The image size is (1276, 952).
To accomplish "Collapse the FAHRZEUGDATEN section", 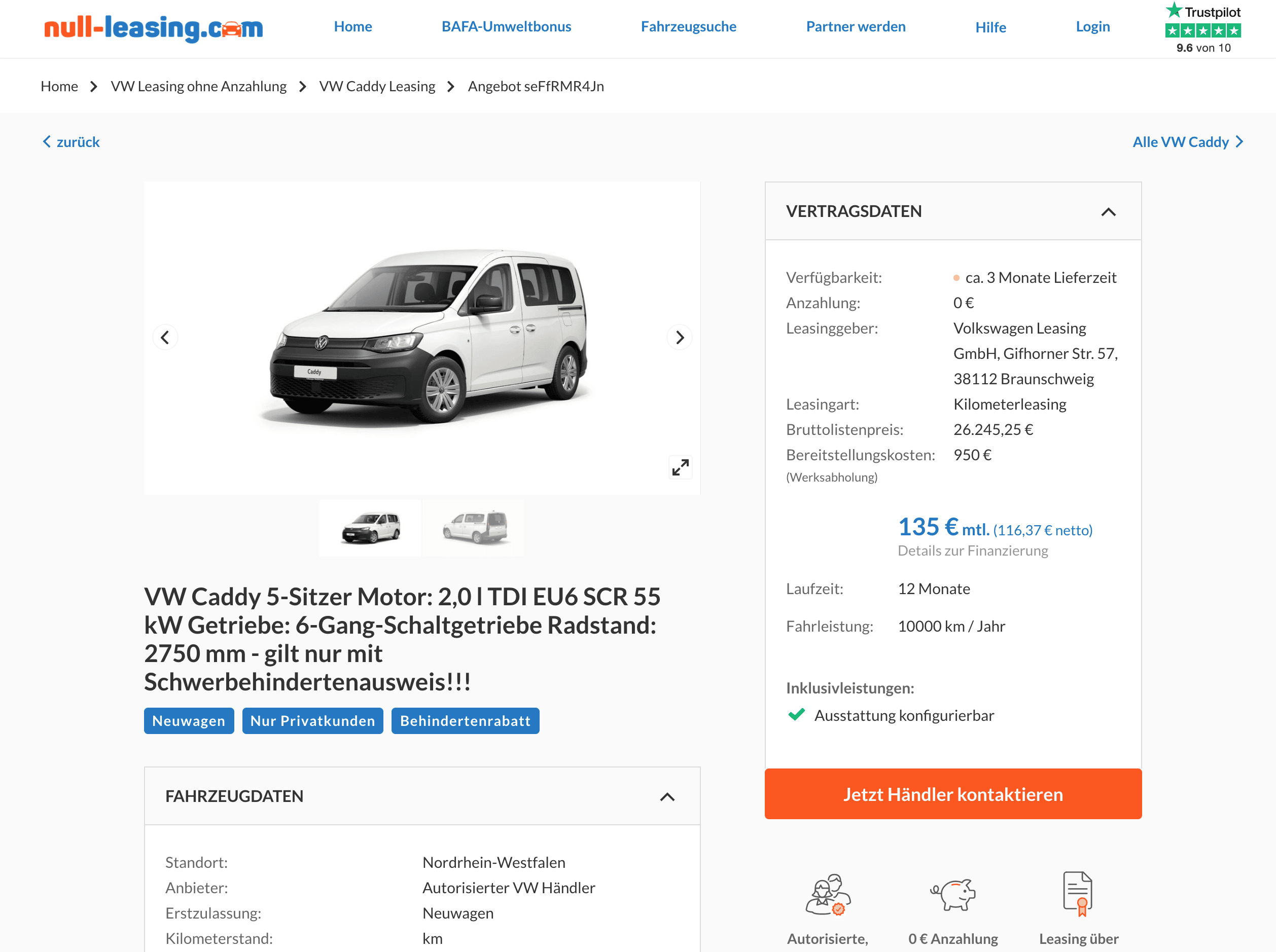I will (667, 796).
